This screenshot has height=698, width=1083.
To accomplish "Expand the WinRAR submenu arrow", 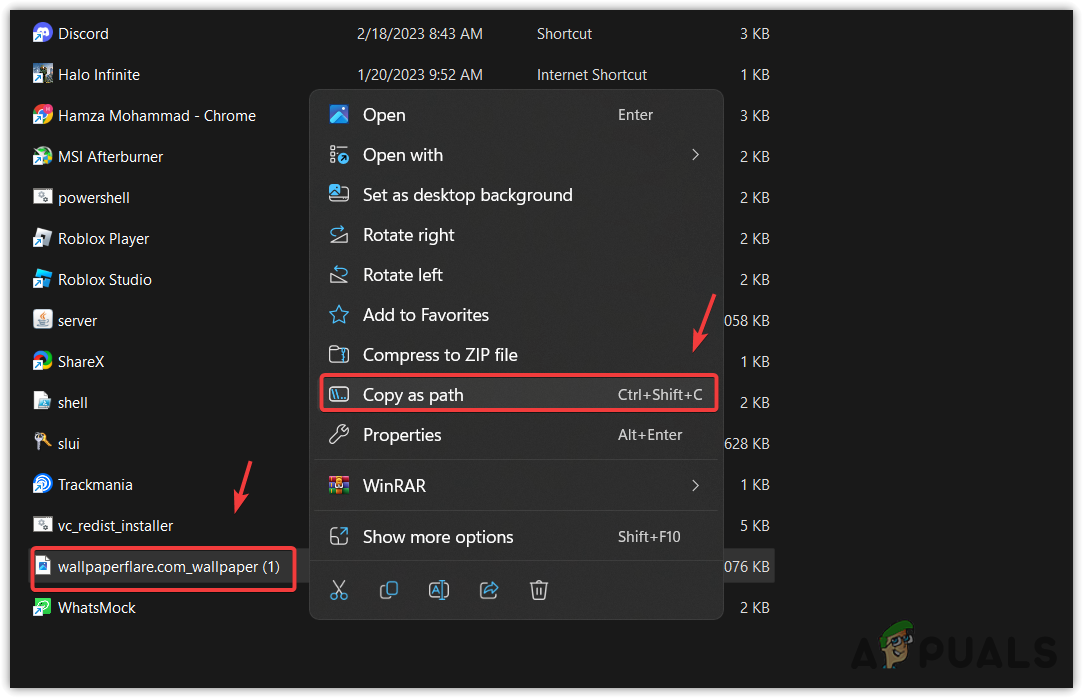I will click(696, 485).
